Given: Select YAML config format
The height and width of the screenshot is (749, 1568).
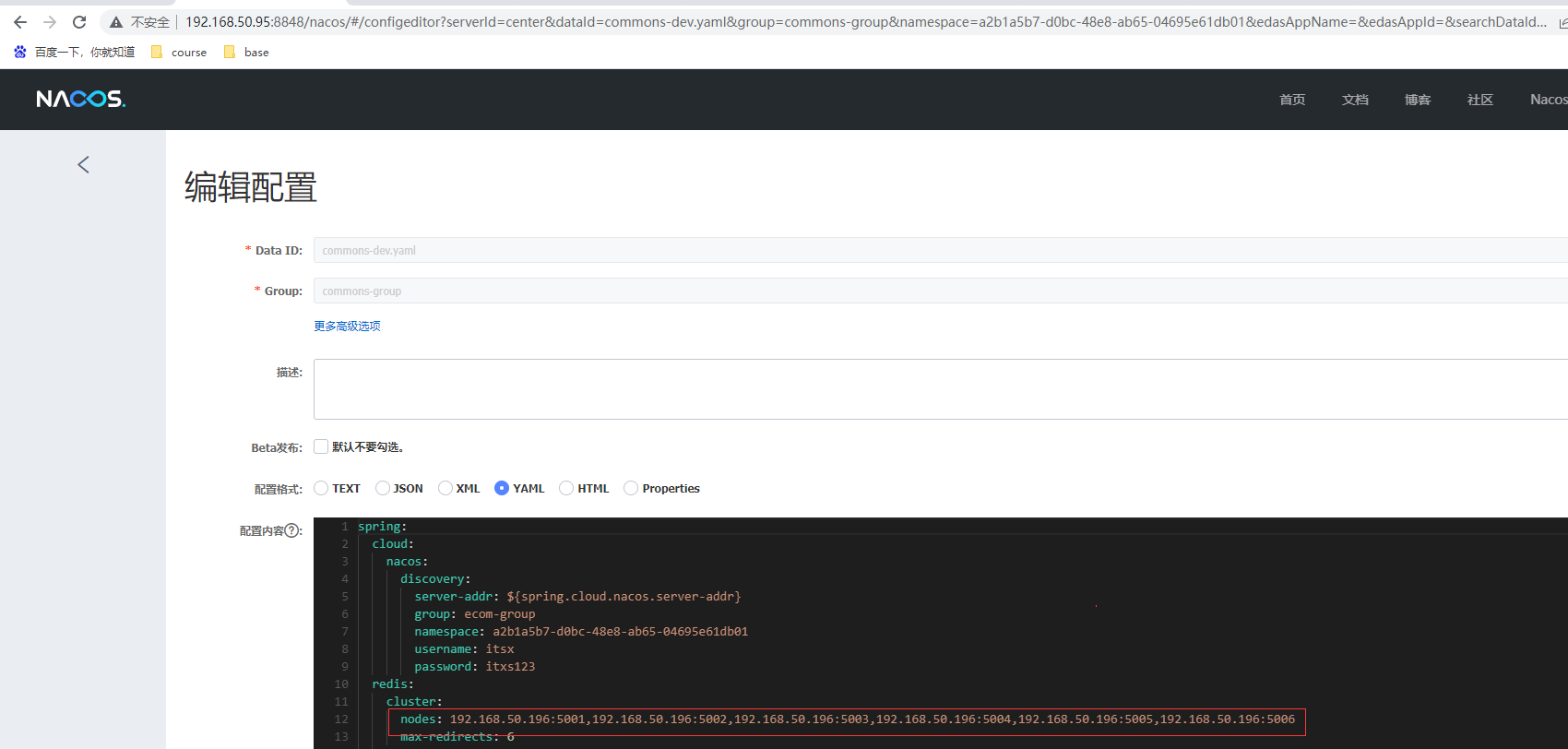Looking at the screenshot, I should tap(502, 488).
